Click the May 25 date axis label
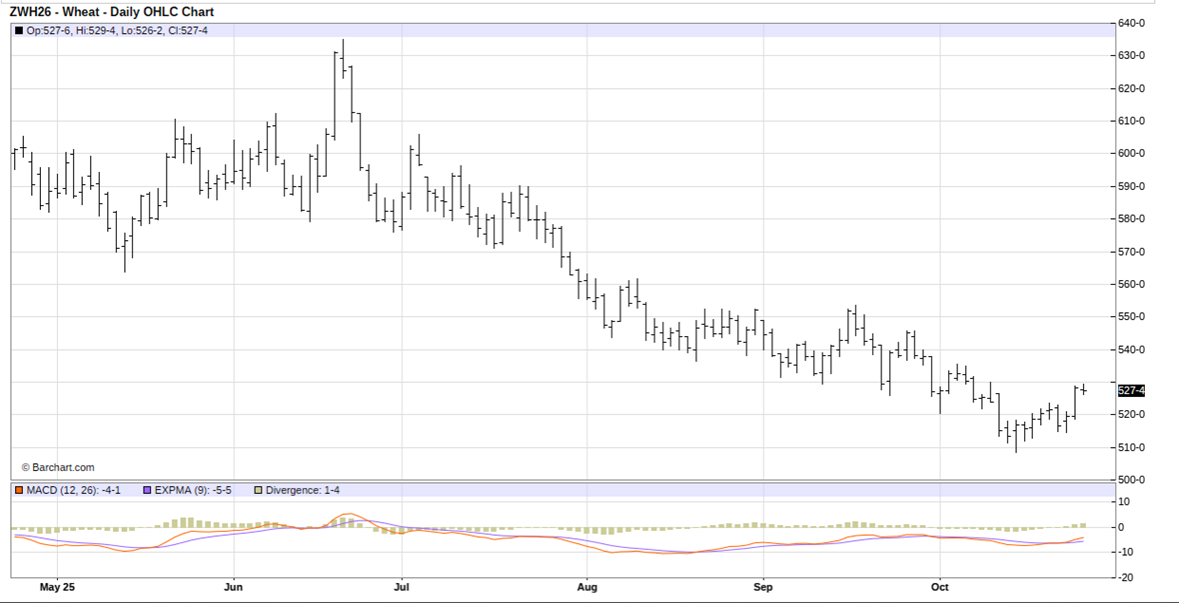This screenshot has height=603, width=1179. point(58,586)
